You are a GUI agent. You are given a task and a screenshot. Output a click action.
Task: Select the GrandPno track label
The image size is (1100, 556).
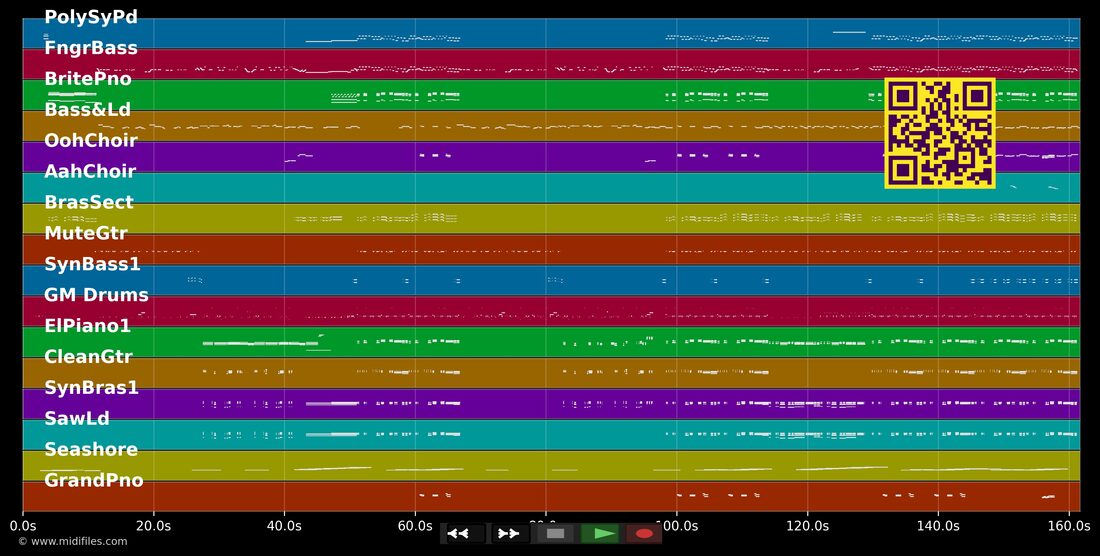point(94,480)
